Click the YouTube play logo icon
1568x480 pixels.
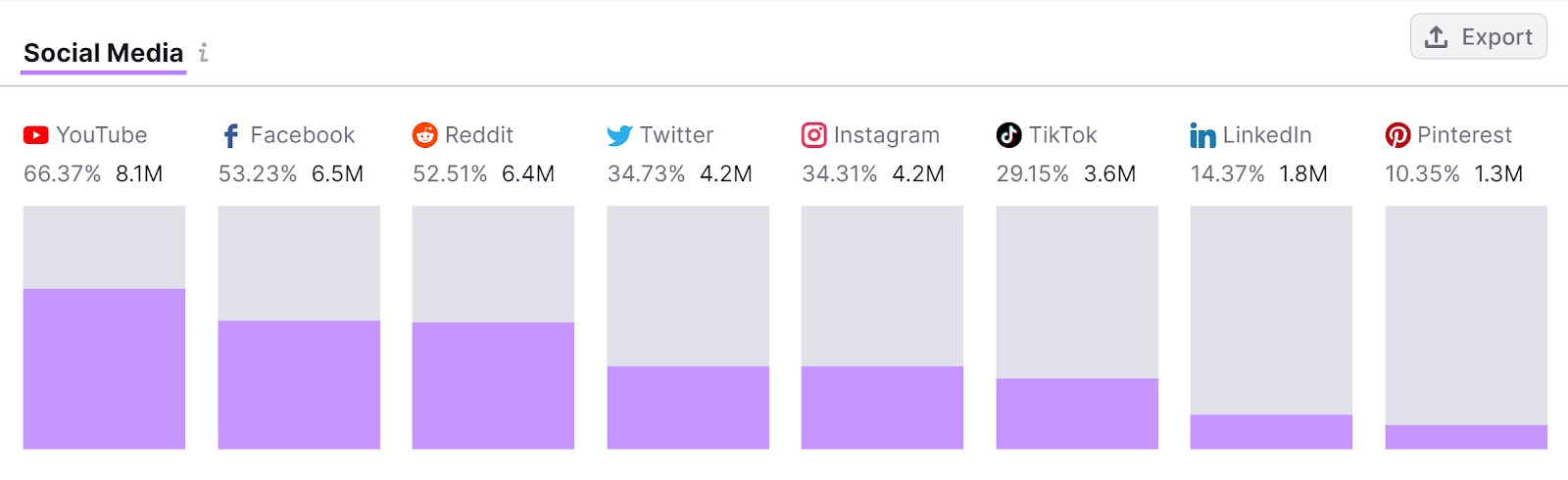point(36,135)
